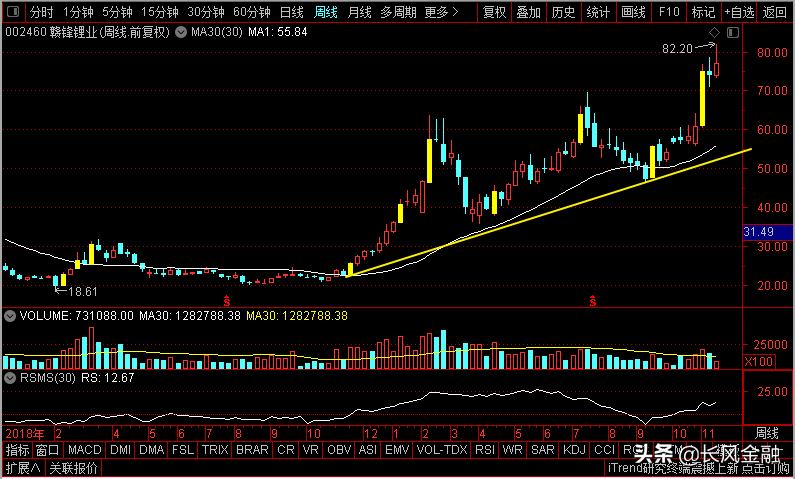Select the VR indicator
Screen dimensions: 795x479
(x=311, y=450)
